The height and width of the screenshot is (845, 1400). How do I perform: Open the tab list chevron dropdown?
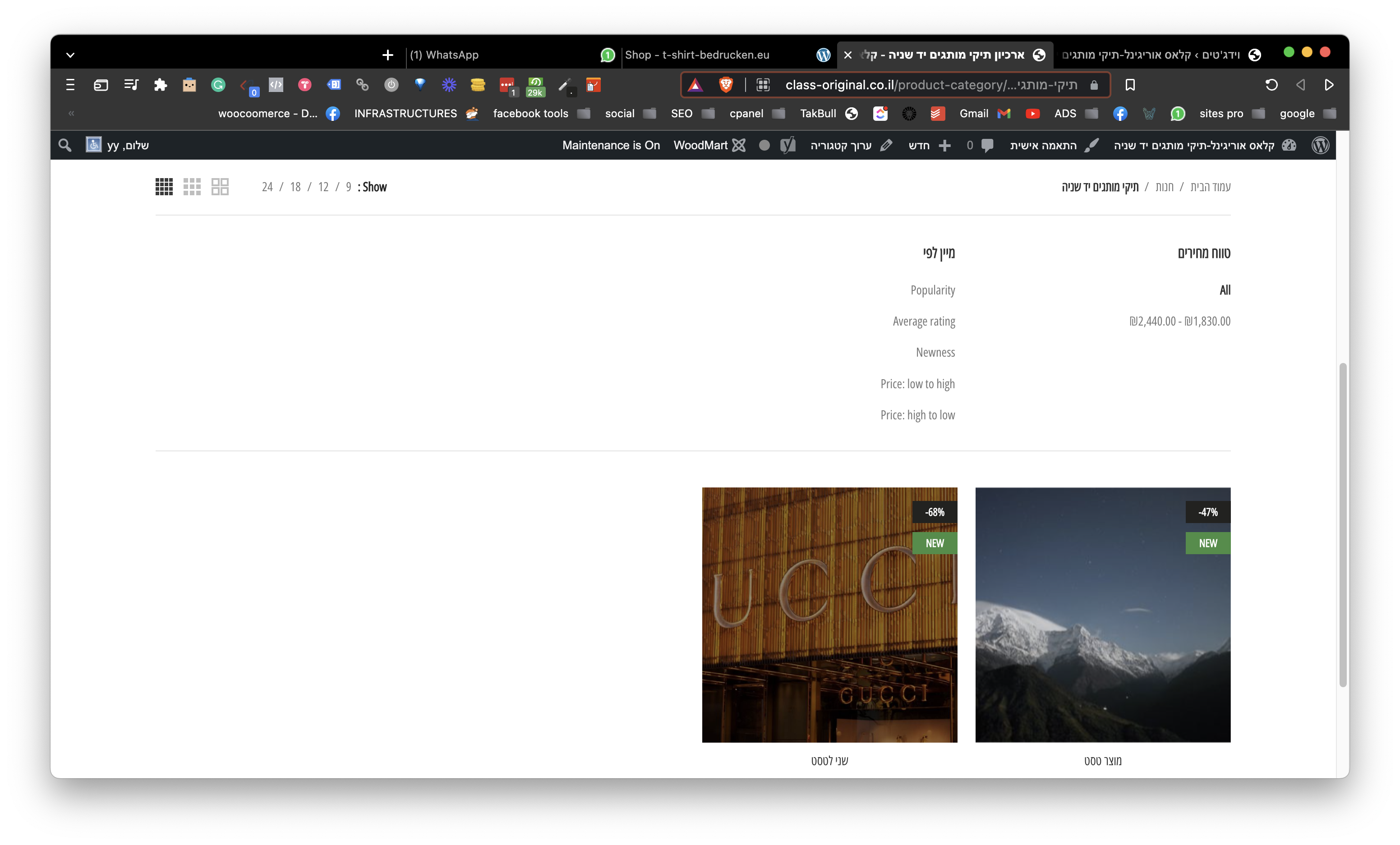coord(70,55)
